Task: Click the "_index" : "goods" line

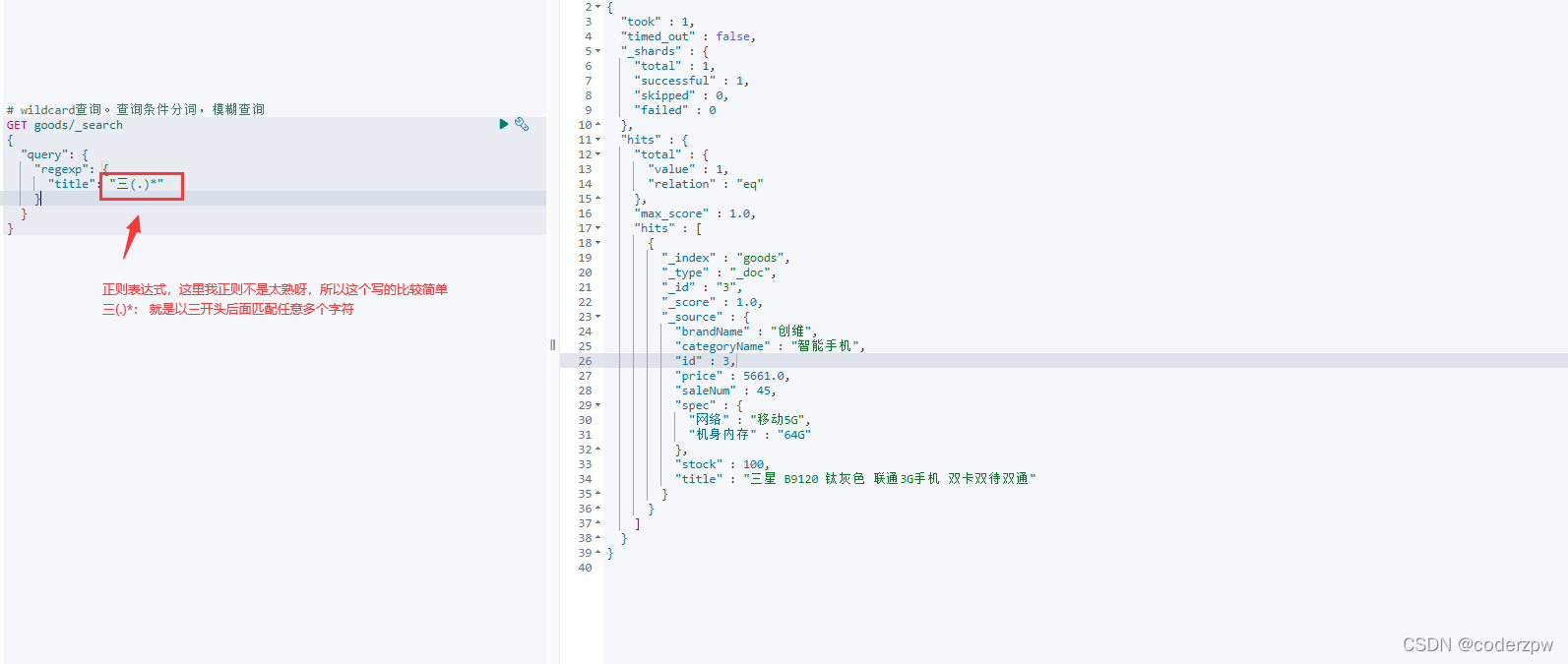Action: (725, 258)
